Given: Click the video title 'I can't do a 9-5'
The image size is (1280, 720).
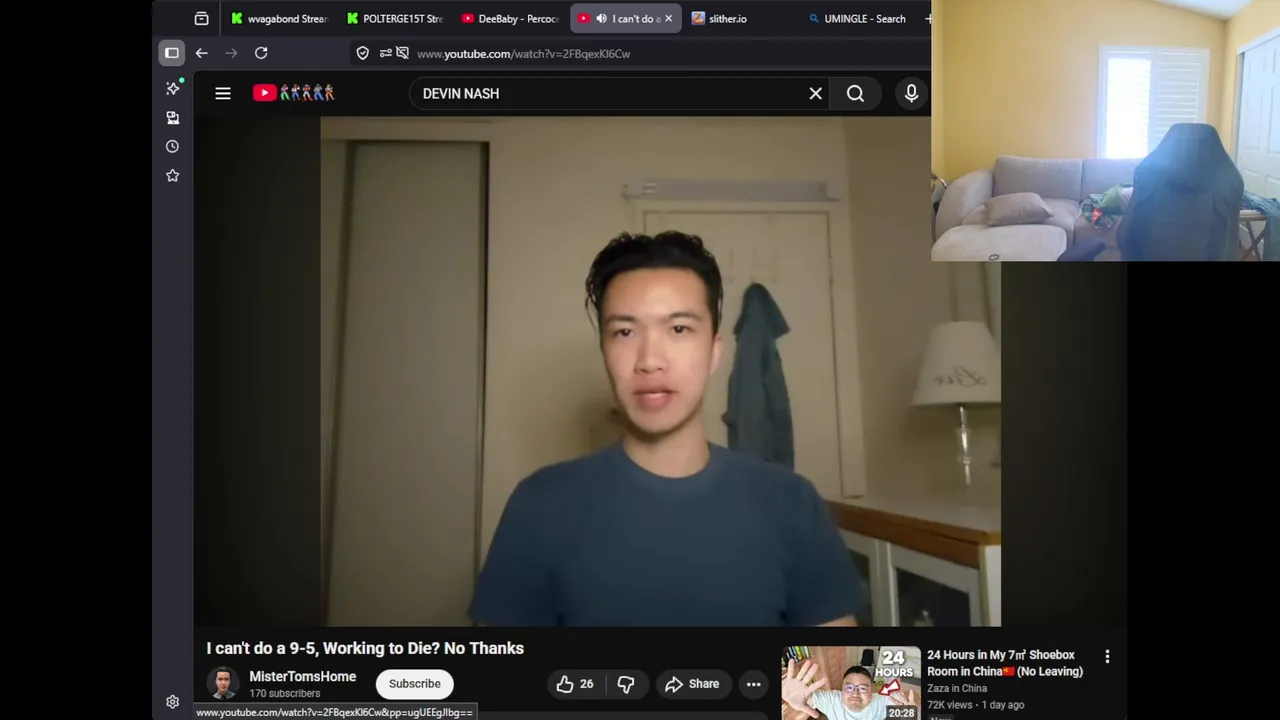Looking at the screenshot, I should (x=365, y=648).
